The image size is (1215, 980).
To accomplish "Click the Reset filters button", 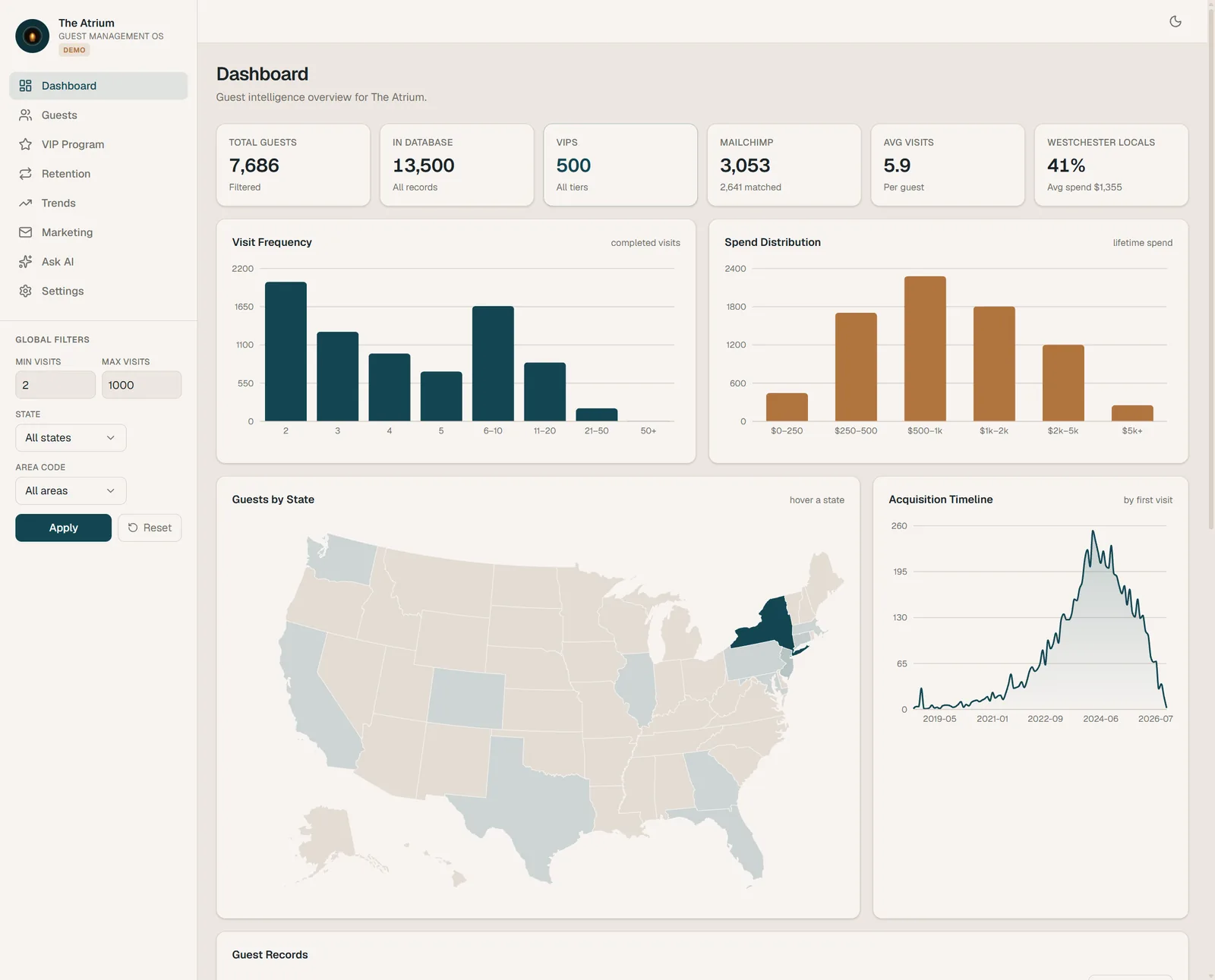I will pyautogui.click(x=150, y=528).
